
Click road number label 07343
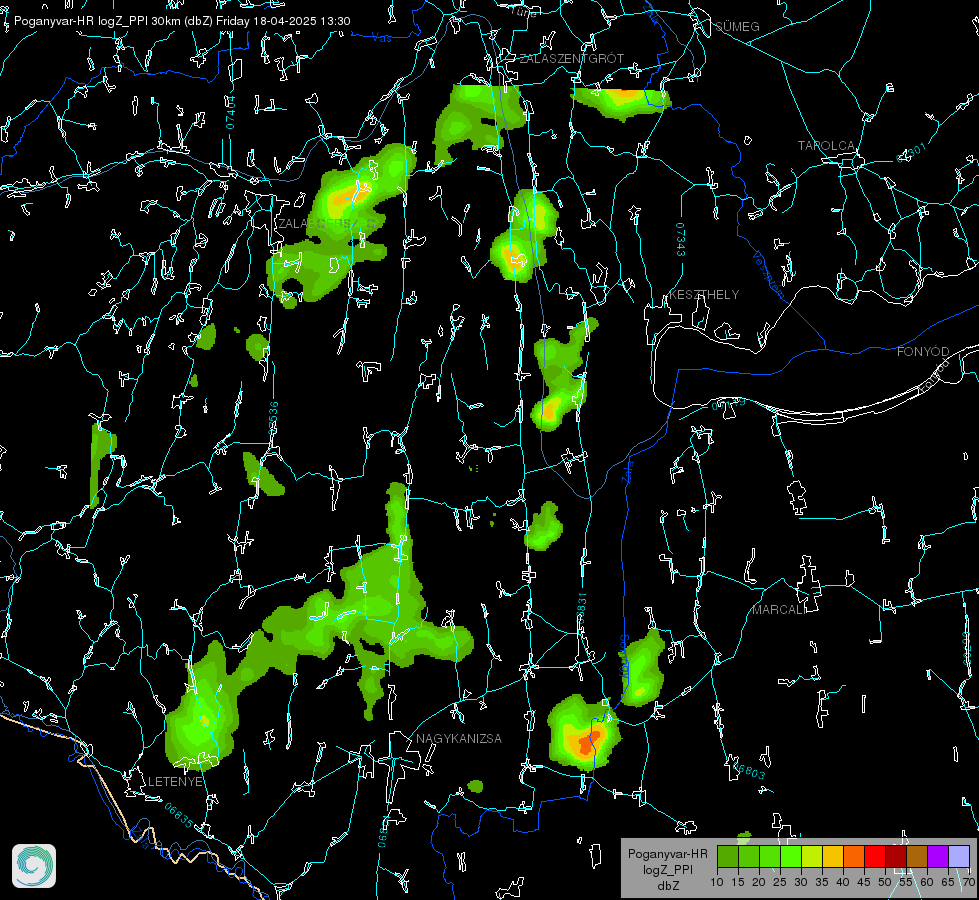(681, 239)
